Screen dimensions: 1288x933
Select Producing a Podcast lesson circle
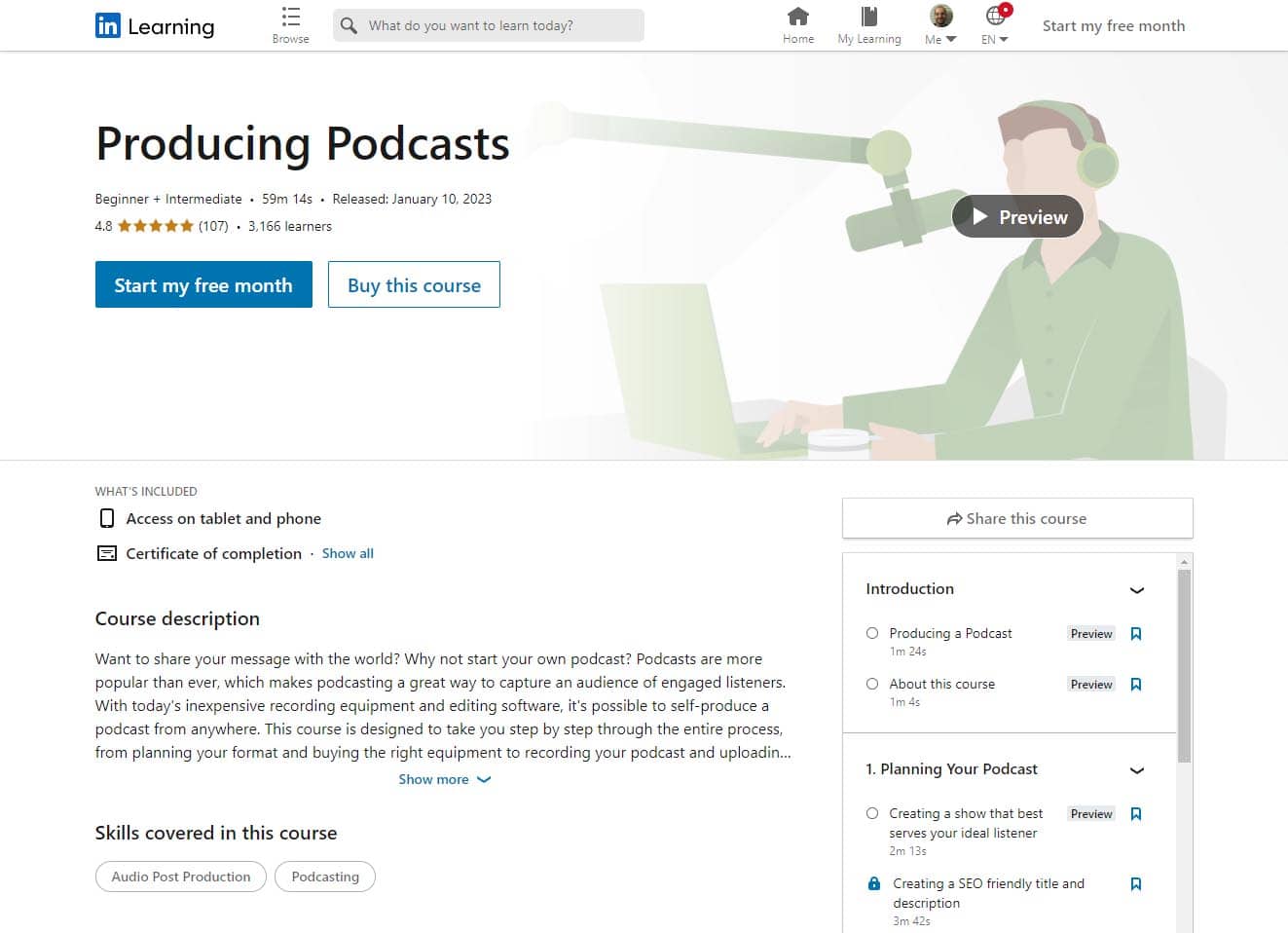(x=872, y=633)
